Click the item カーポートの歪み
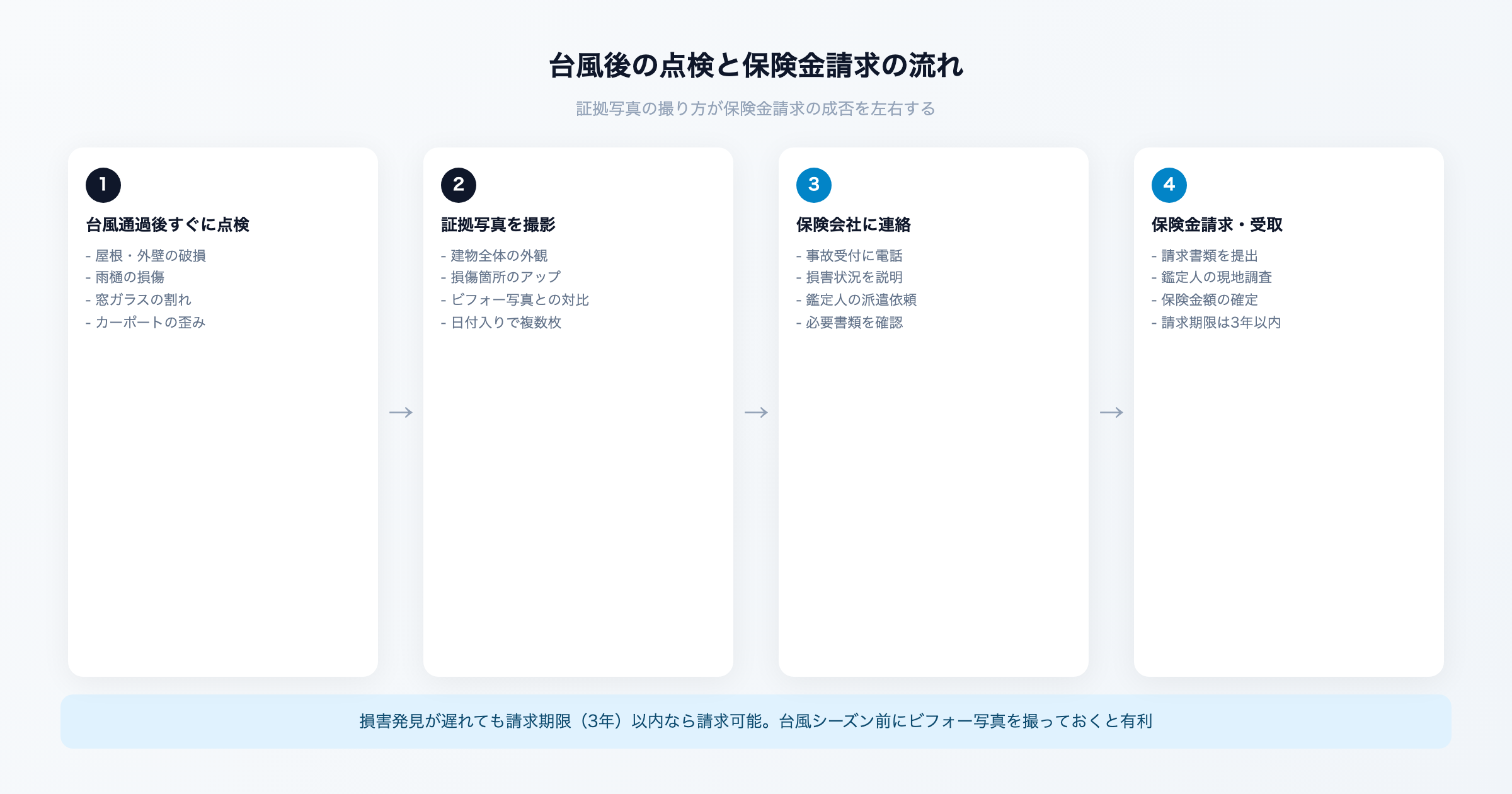The image size is (1512, 794). [146, 323]
